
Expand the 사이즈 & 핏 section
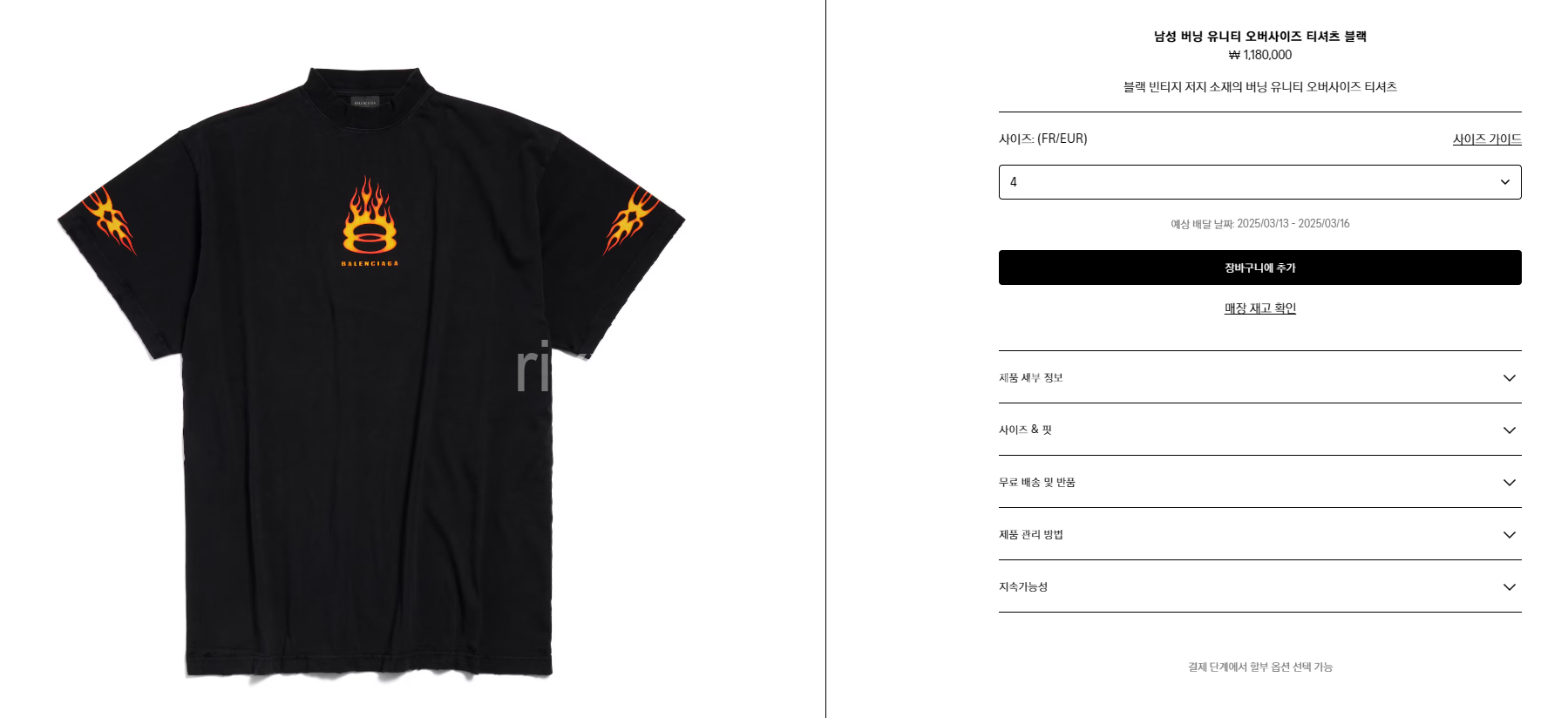click(1259, 430)
